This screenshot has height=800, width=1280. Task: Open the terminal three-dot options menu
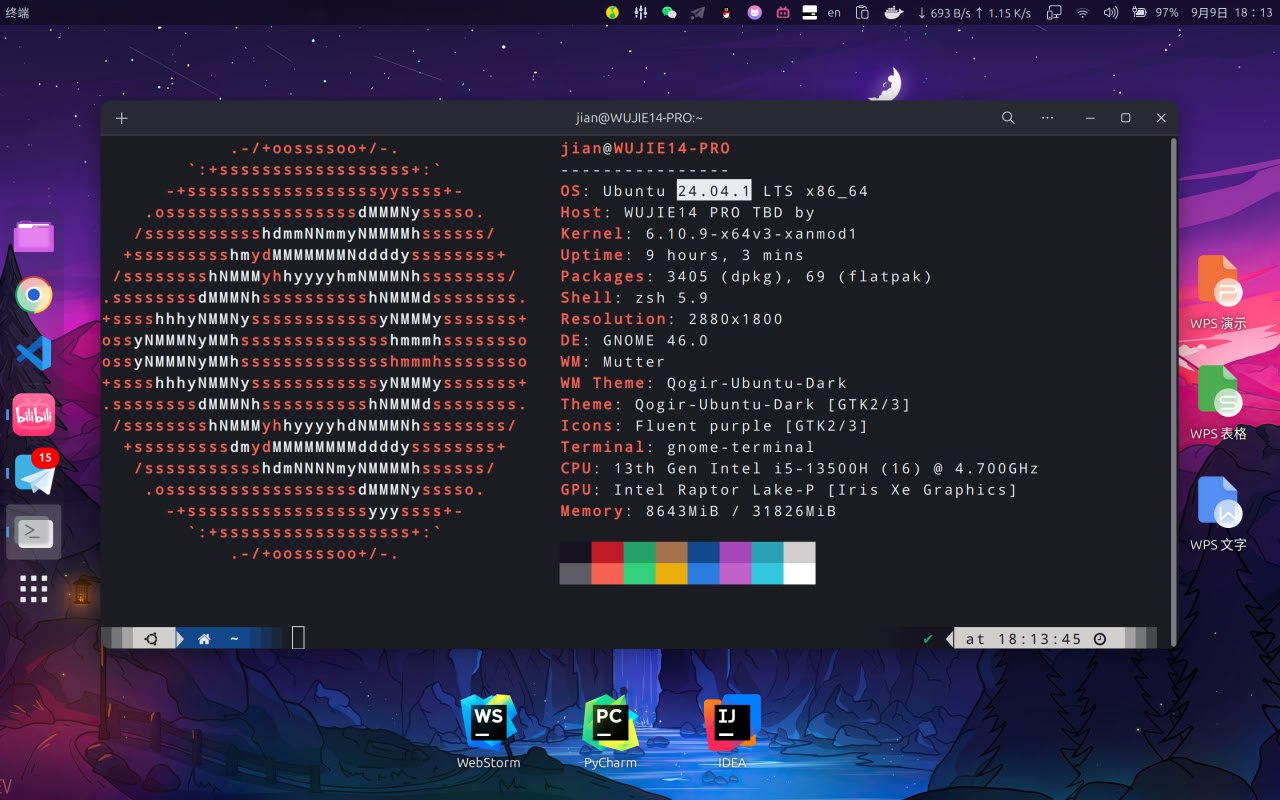[x=1047, y=118]
